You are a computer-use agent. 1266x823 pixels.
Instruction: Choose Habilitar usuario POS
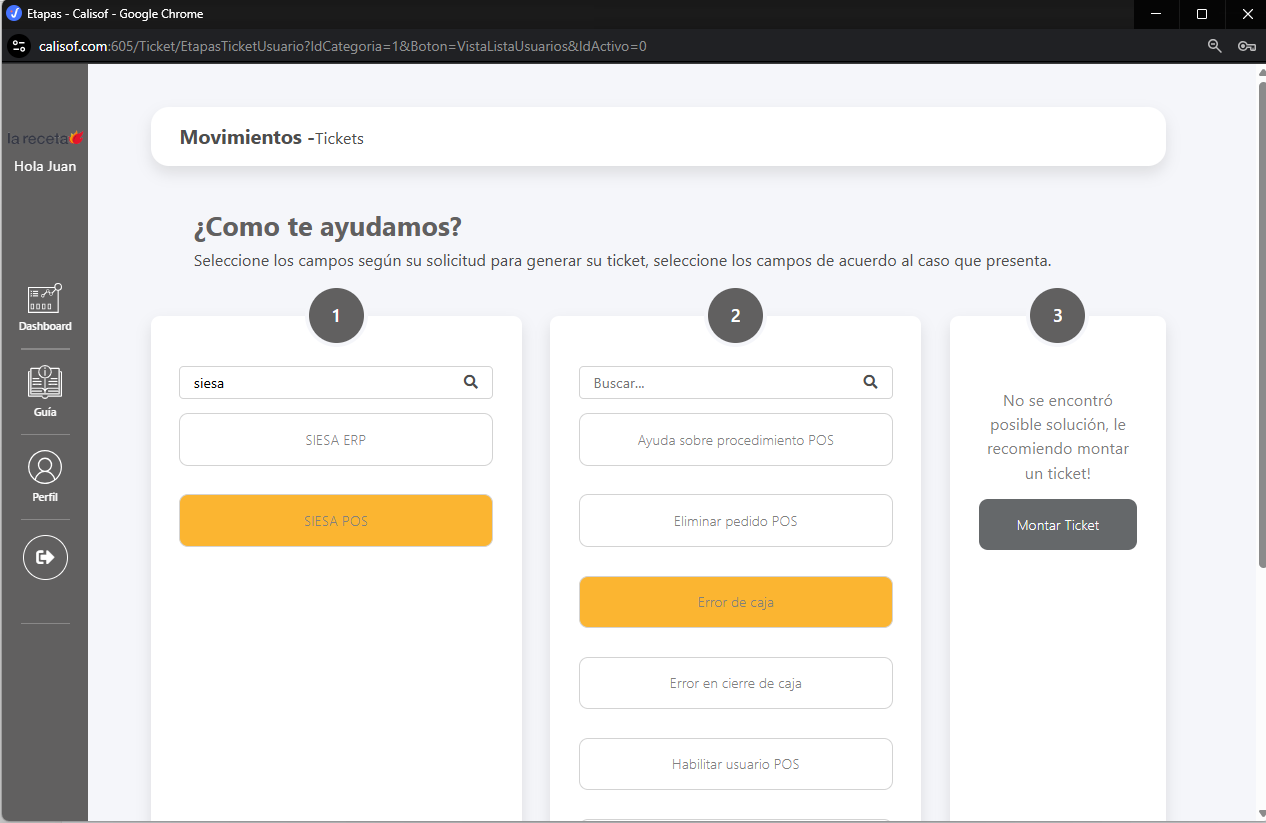[736, 764]
